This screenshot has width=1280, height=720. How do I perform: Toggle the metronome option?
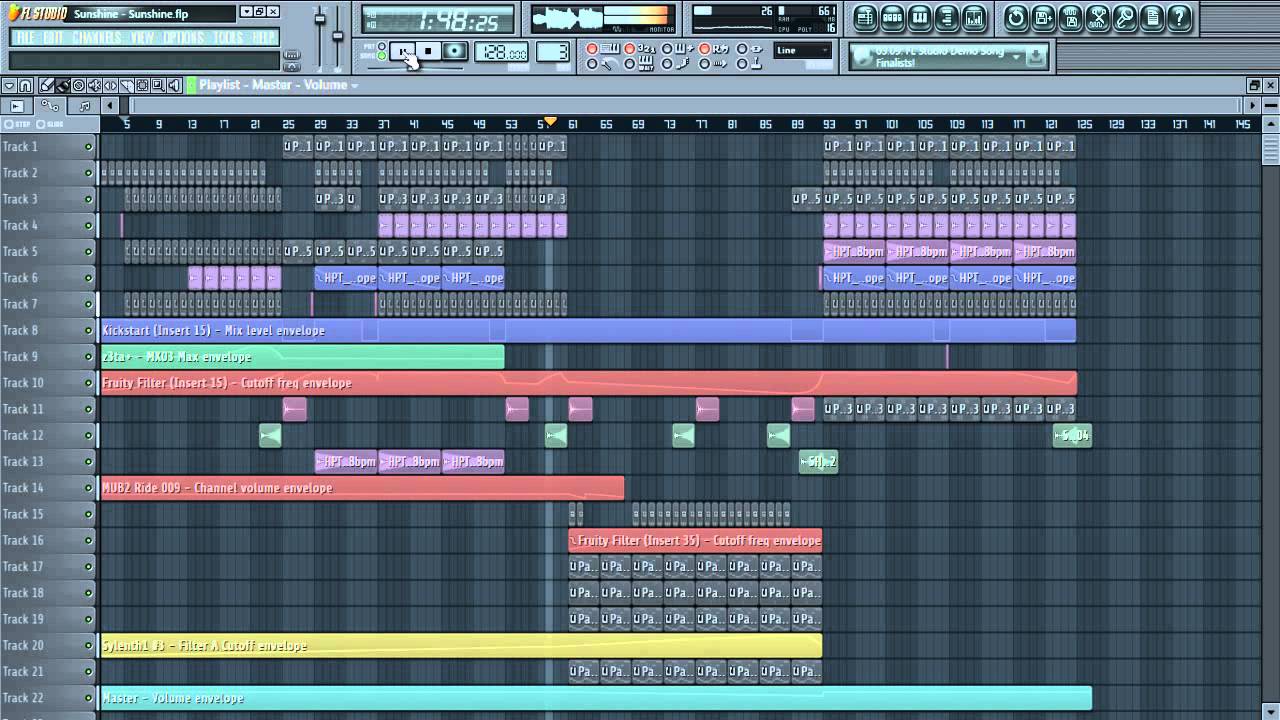pos(592,64)
